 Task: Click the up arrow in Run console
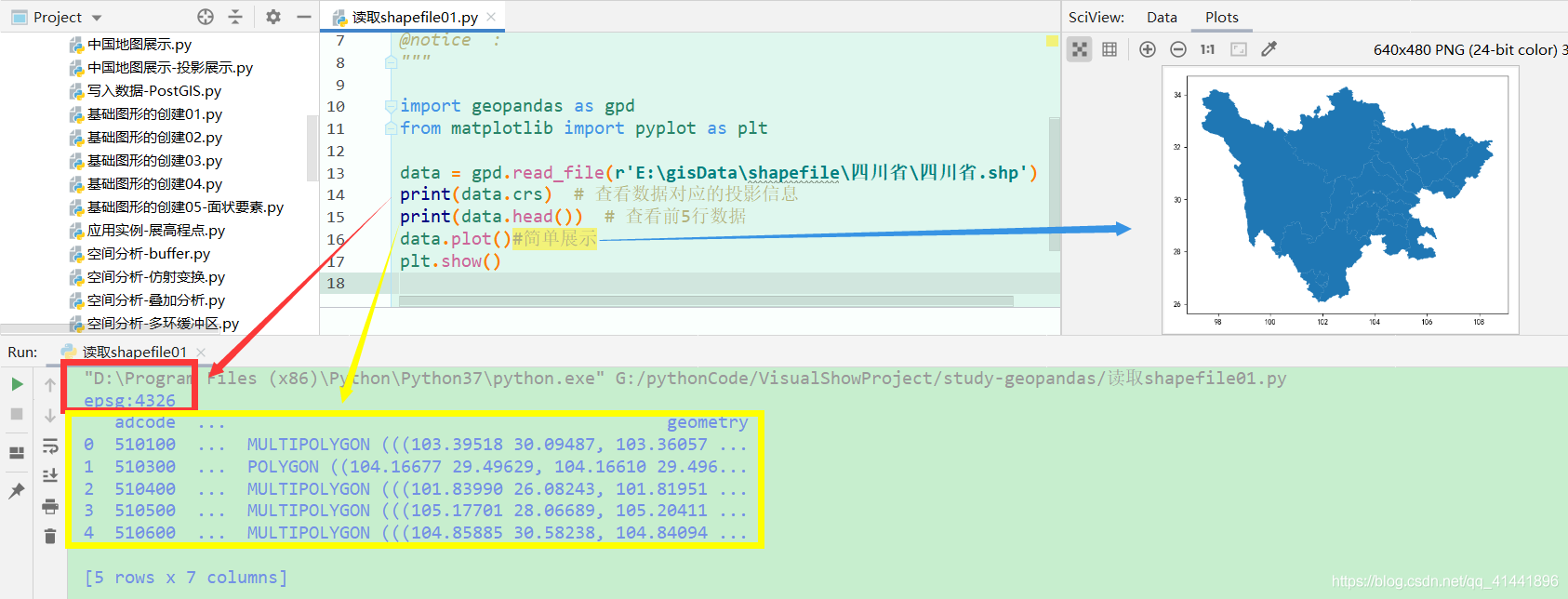point(50,384)
